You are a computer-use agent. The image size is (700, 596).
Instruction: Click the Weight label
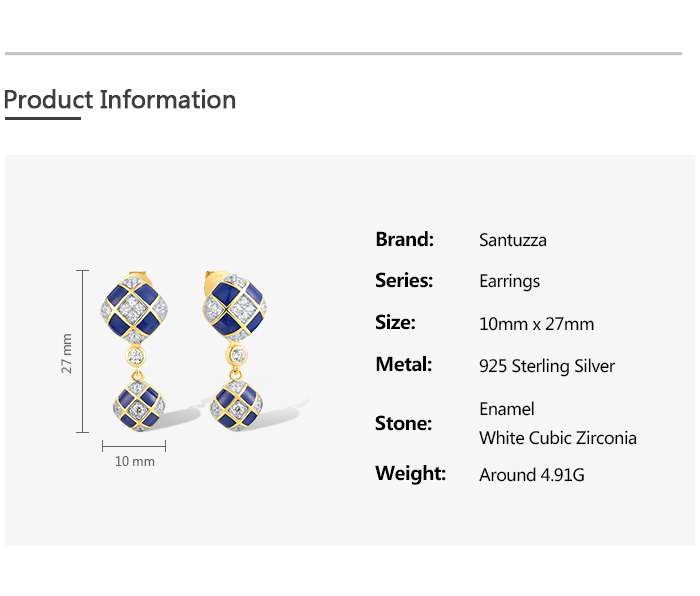(x=410, y=474)
